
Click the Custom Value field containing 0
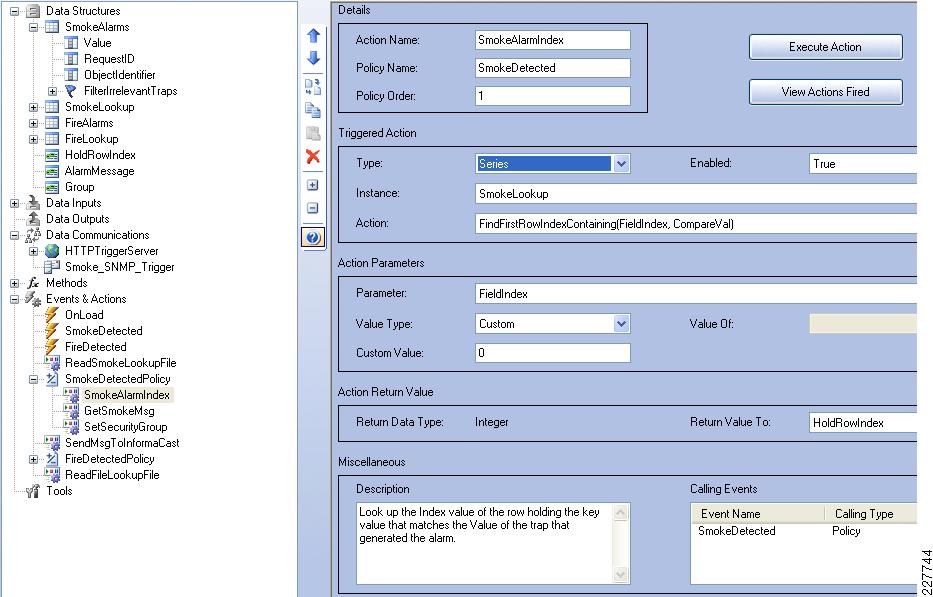click(553, 353)
